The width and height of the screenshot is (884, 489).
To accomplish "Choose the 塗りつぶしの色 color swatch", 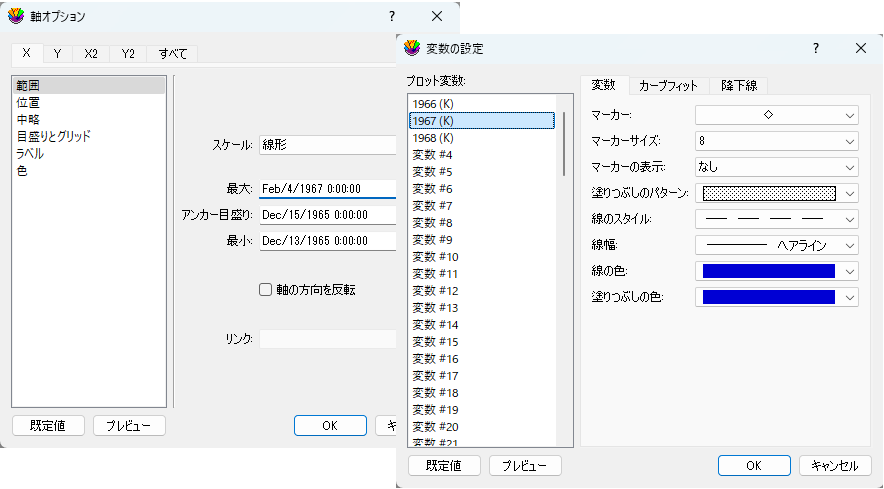I will tap(768, 297).
